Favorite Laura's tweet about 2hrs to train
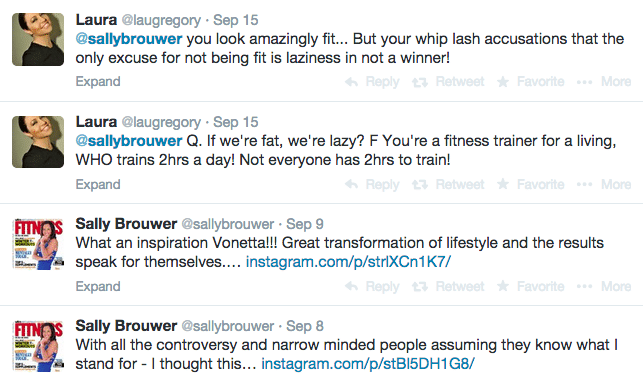Screen dimensions: 643x380 click(531, 184)
